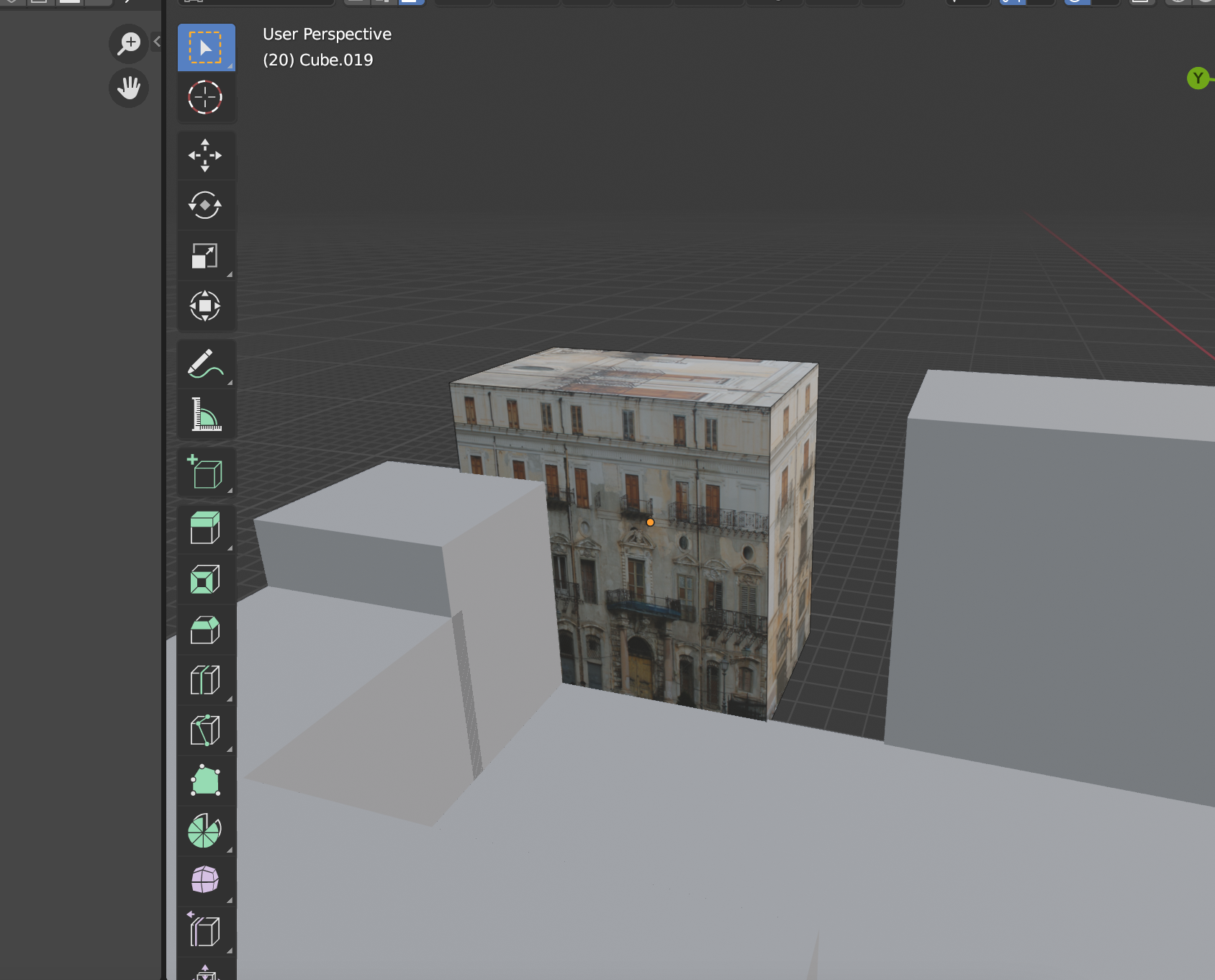This screenshot has width=1215, height=980.
Task: Choose the Edge Slide tool
Action: click(x=206, y=931)
